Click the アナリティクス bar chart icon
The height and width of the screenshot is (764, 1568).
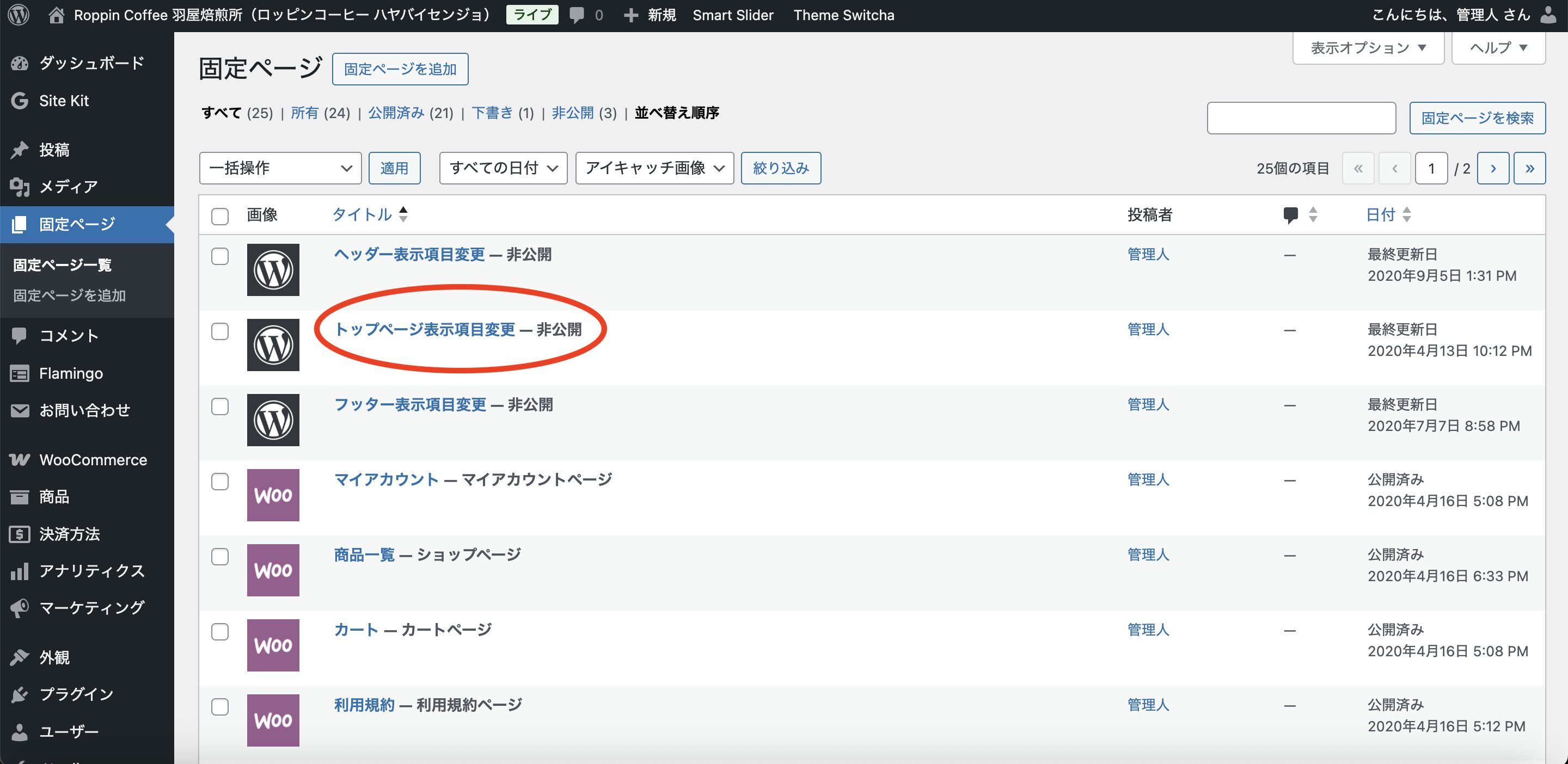(x=20, y=571)
